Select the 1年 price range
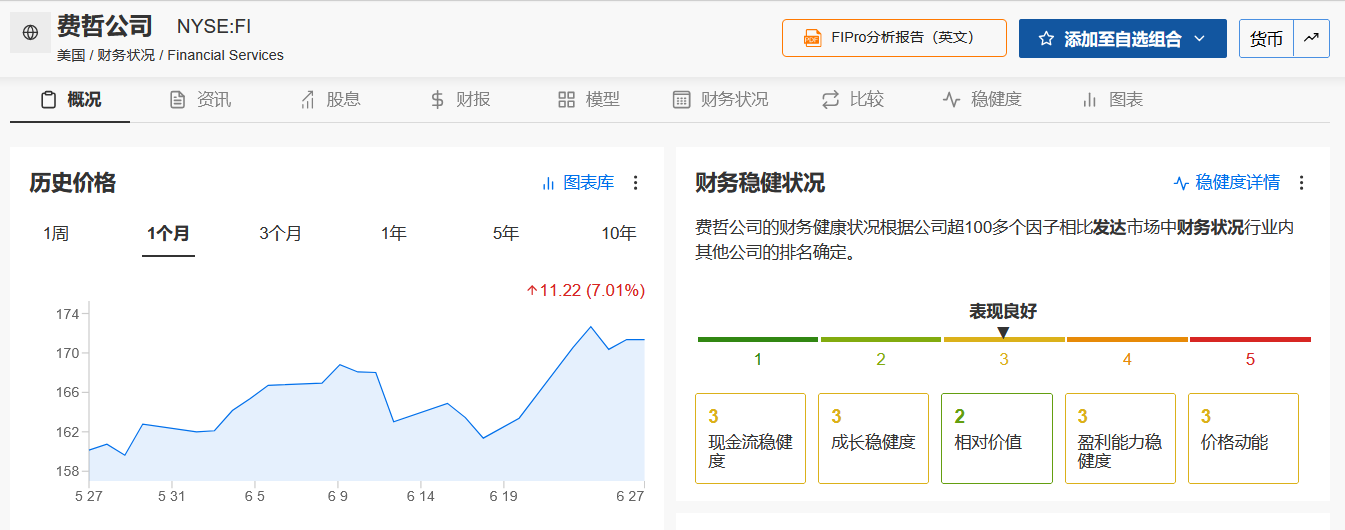1345x530 pixels. (x=393, y=234)
